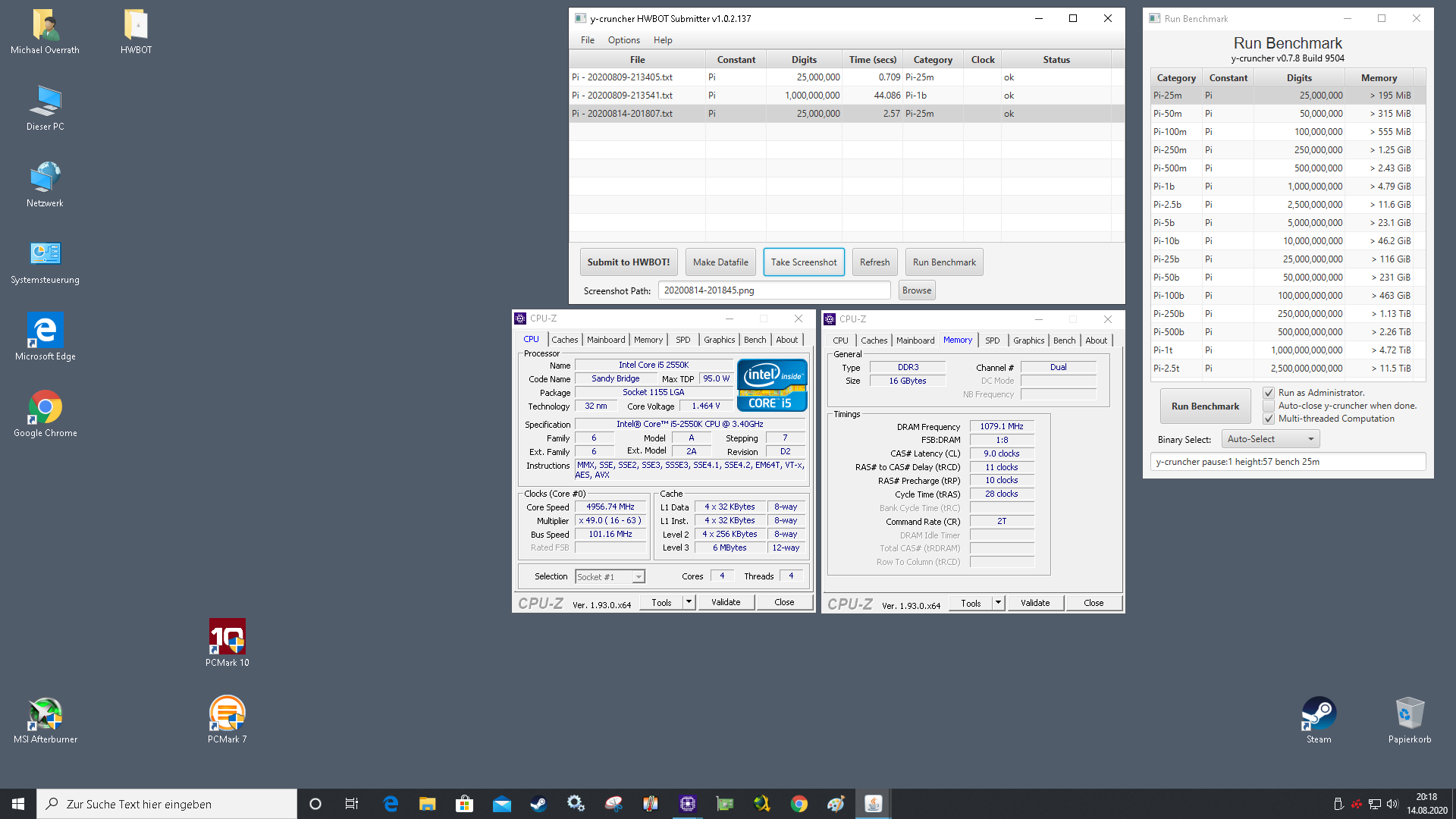Expand Tools dropdown arrow in left CPU-Z window
This screenshot has width=1456, height=819.
pyautogui.click(x=689, y=602)
